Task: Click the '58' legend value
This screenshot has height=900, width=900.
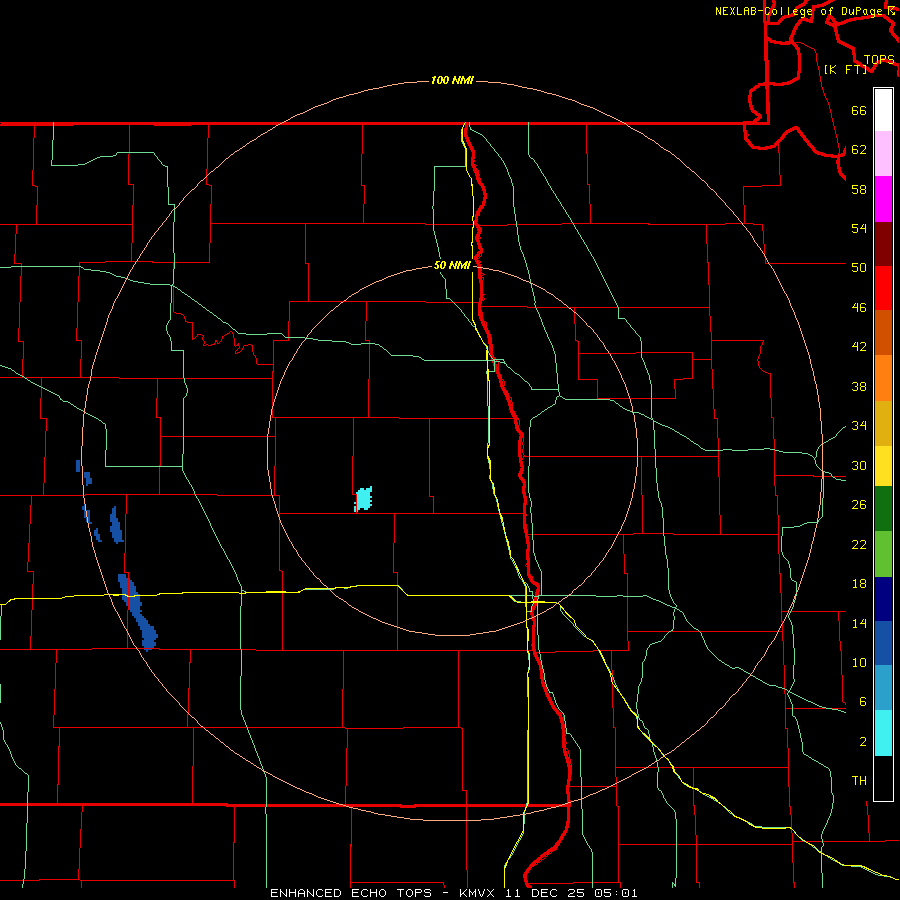Action: point(859,189)
